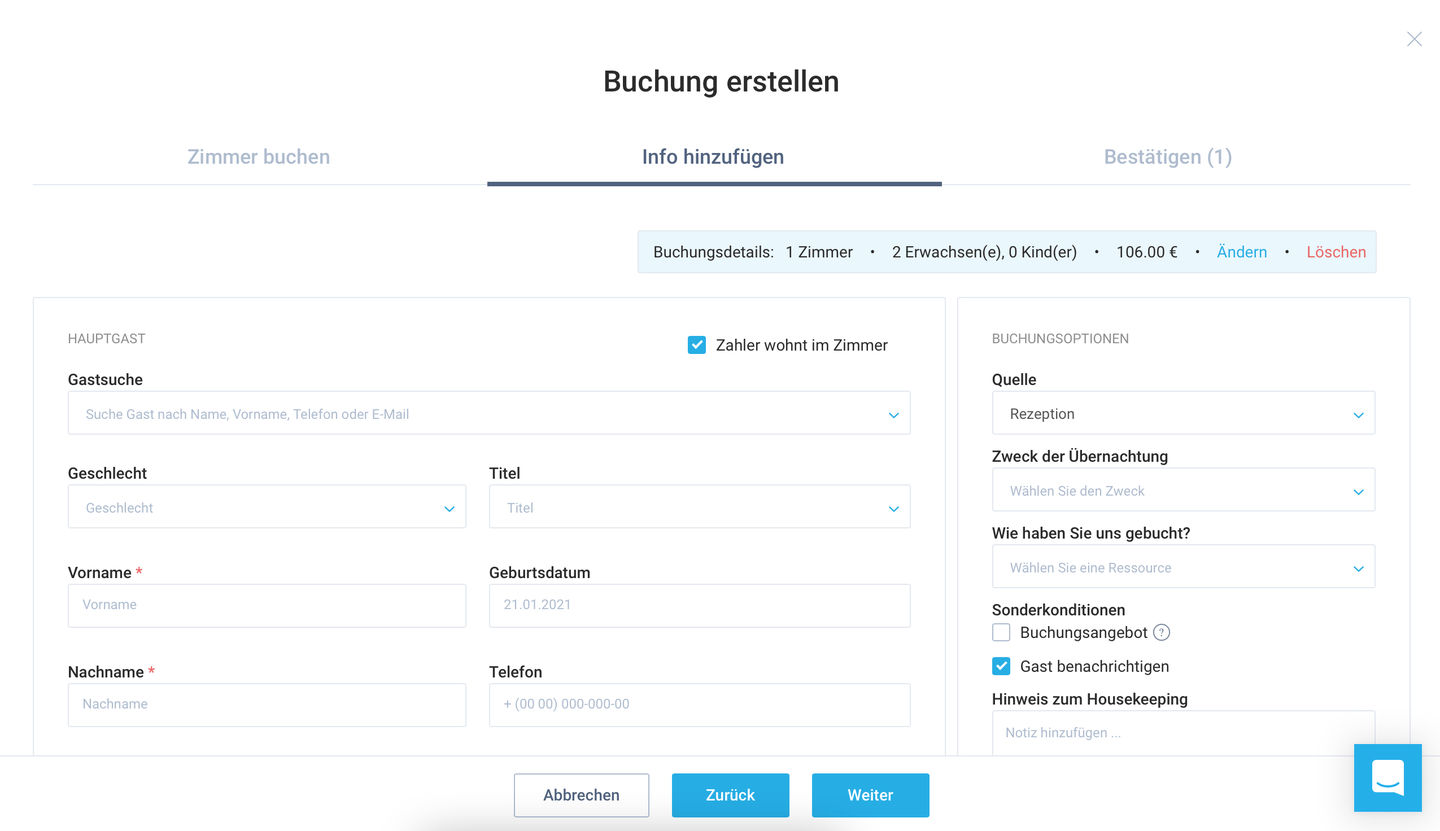Click the Ändern link in Buchungsdetails
This screenshot has width=1440, height=831.
click(x=1242, y=252)
